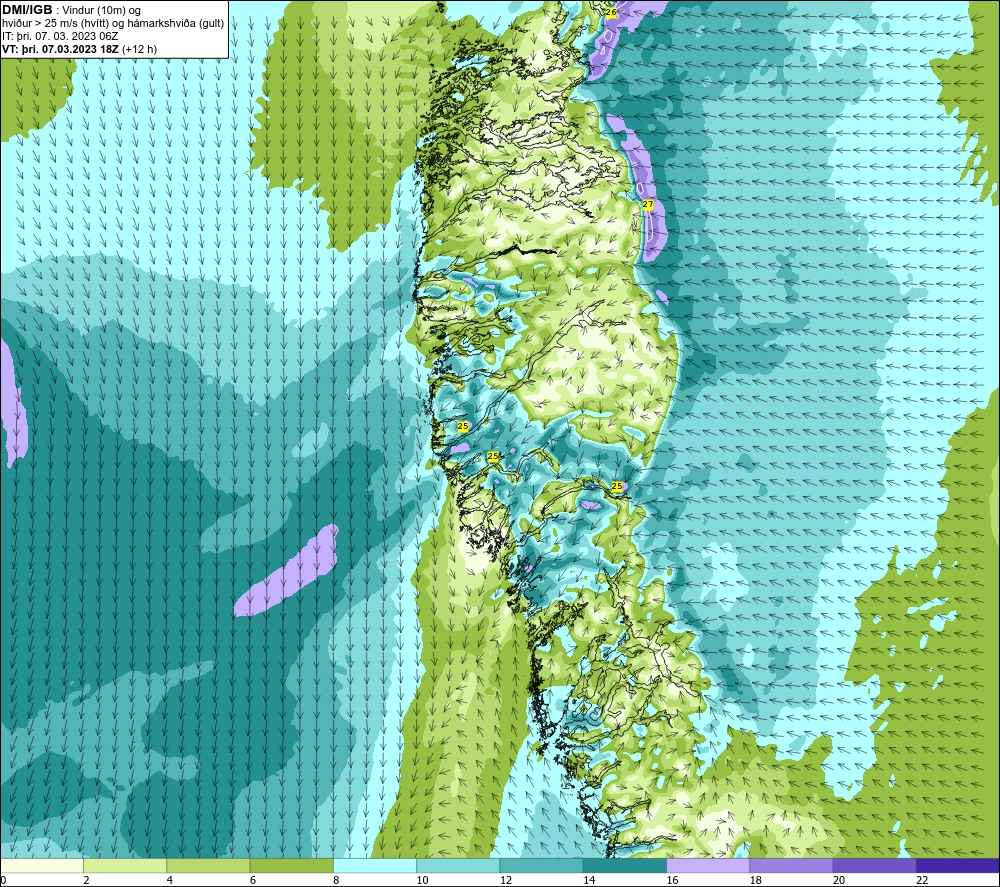Pick the dark indigo swatch above 22 m/s
This screenshot has height=887, width=1000.
tap(957, 865)
